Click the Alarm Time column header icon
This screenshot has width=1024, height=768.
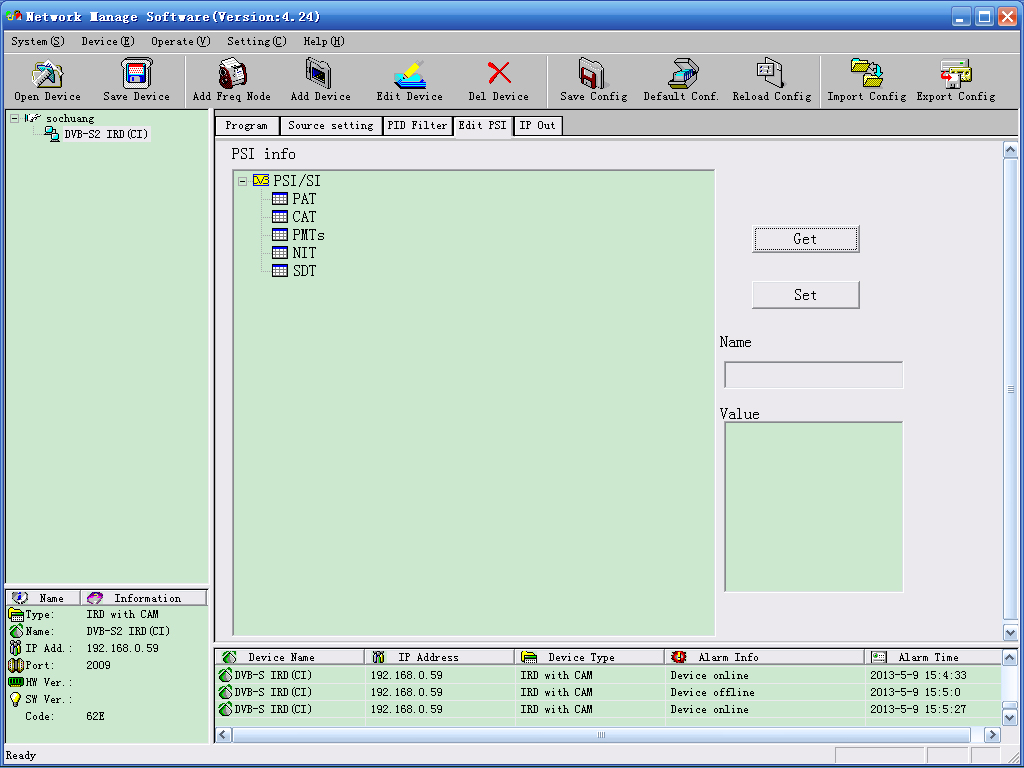(x=879, y=656)
